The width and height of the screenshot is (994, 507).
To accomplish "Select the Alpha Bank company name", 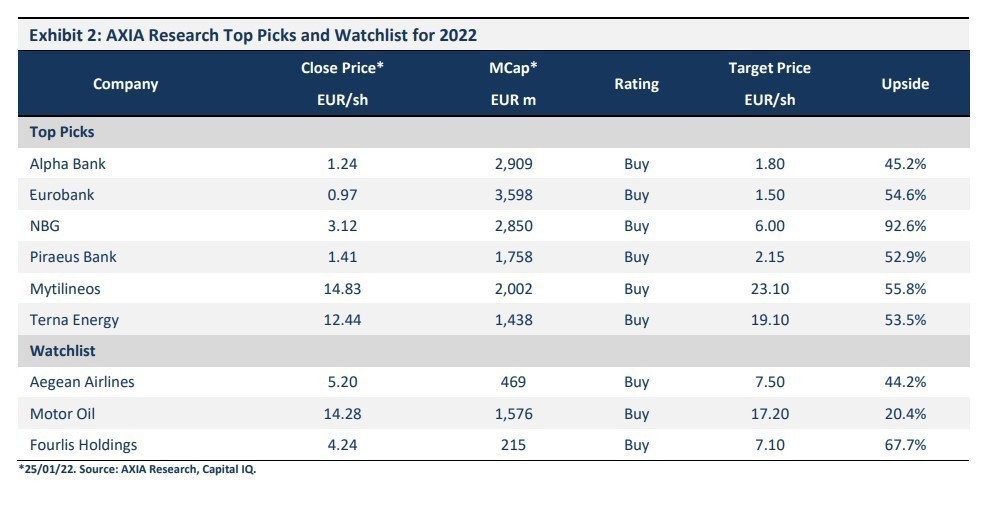I will pos(68,164).
